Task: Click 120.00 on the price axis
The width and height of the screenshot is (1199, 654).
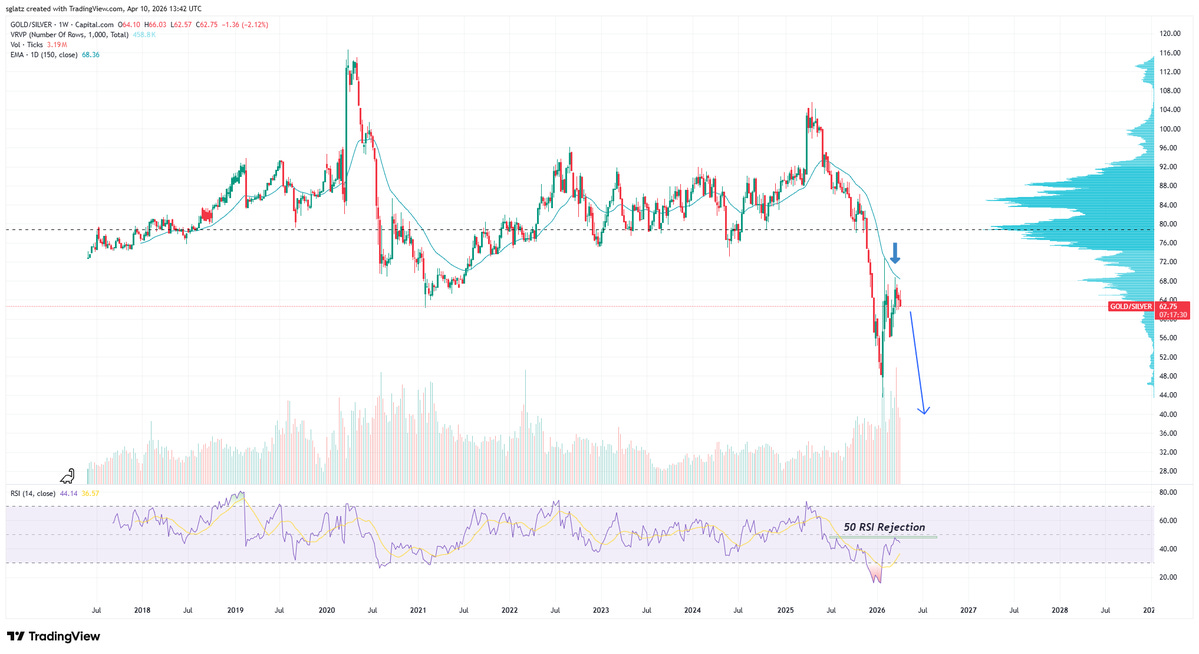Action: tap(1169, 34)
